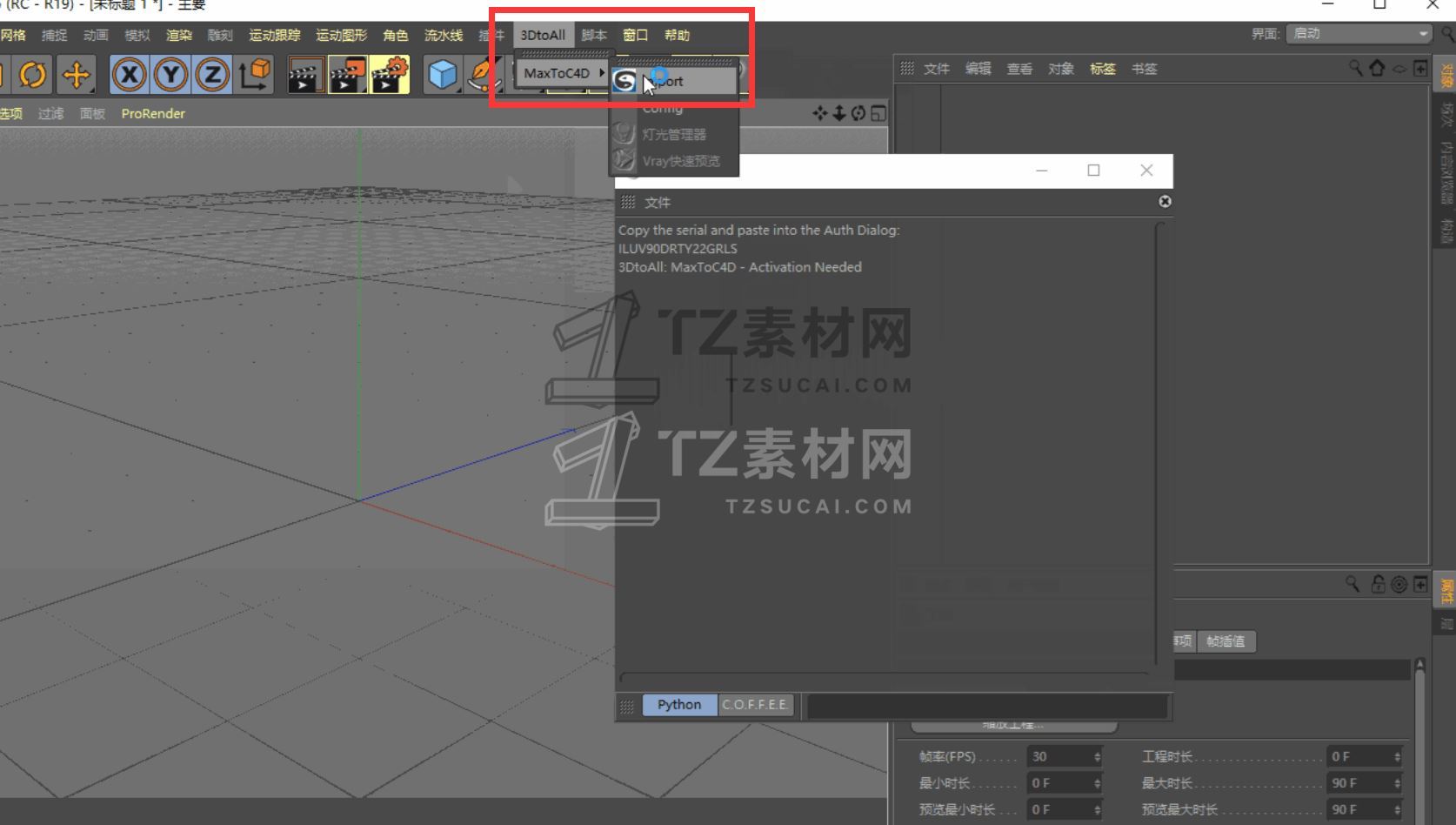Toggle the Y axis lock
The width and height of the screenshot is (1456, 825).
click(170, 75)
